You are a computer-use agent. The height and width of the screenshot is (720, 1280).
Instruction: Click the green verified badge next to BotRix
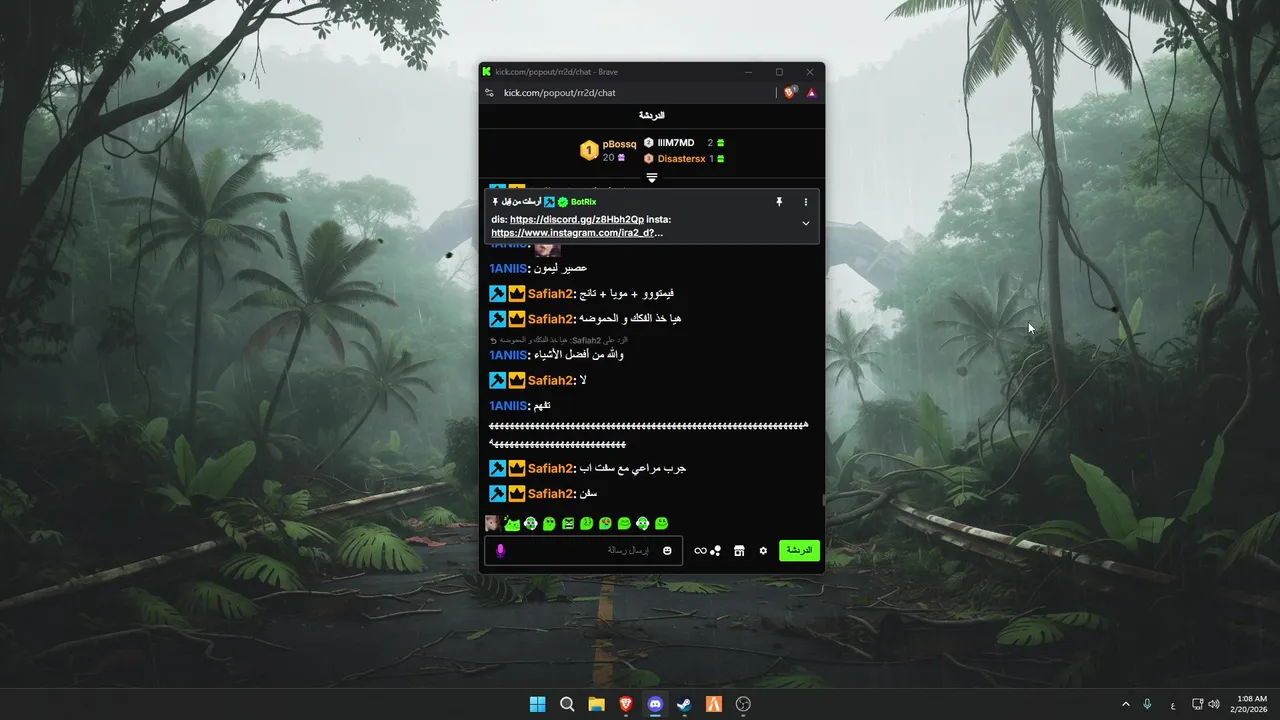(x=563, y=202)
